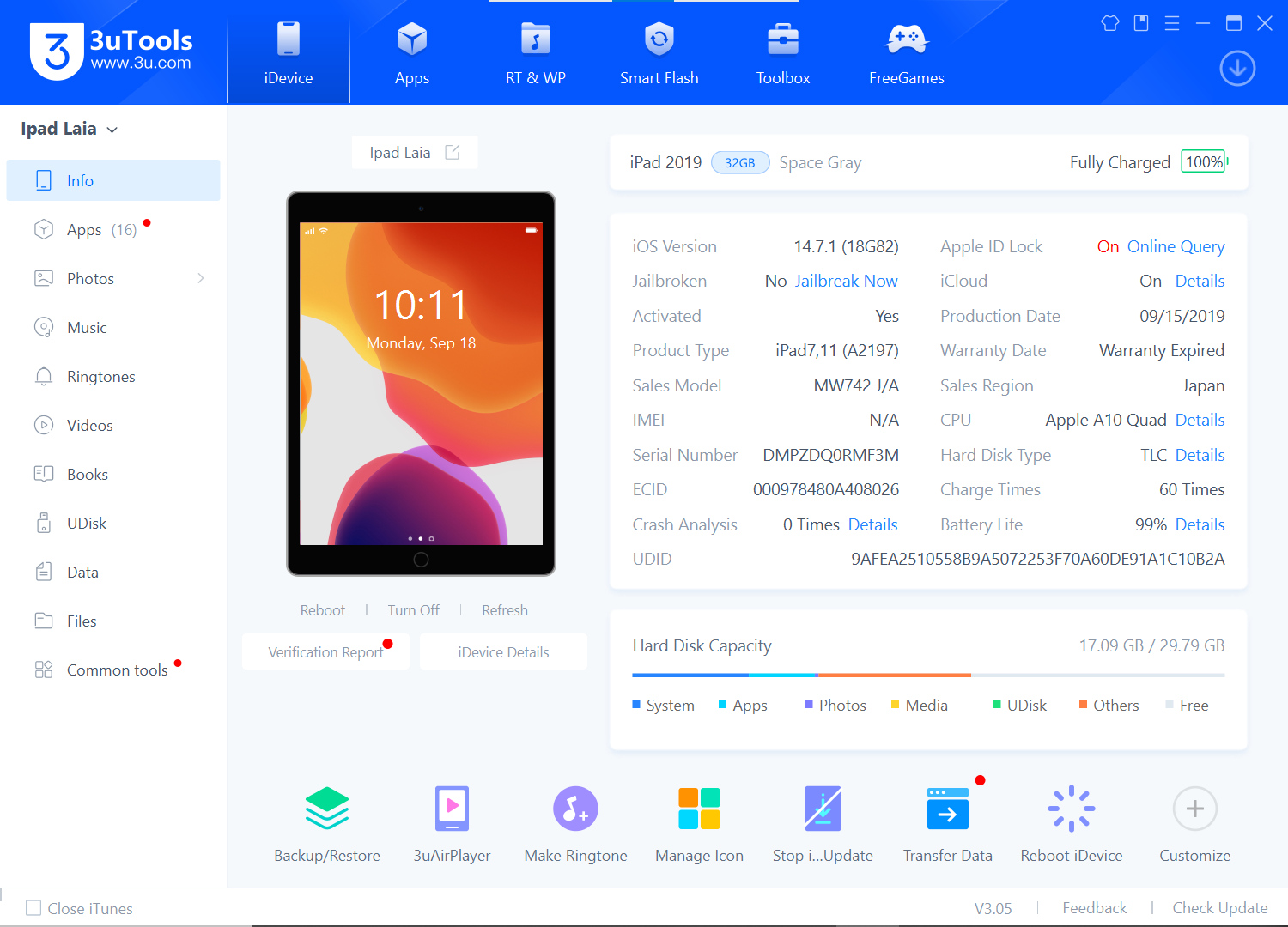Click Feedback in the status bar

[1094, 908]
